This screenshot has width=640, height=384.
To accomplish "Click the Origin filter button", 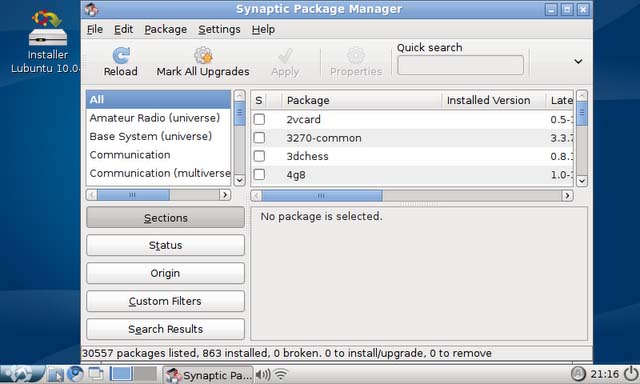I will click(x=165, y=273).
